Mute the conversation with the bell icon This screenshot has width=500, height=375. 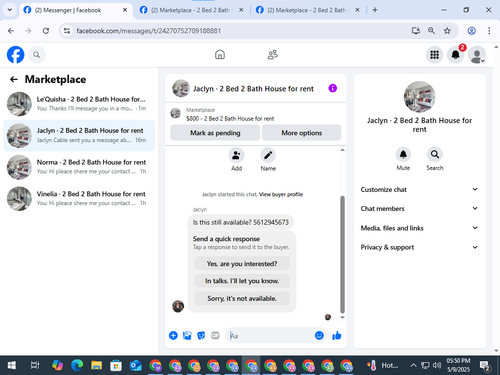pos(403,154)
